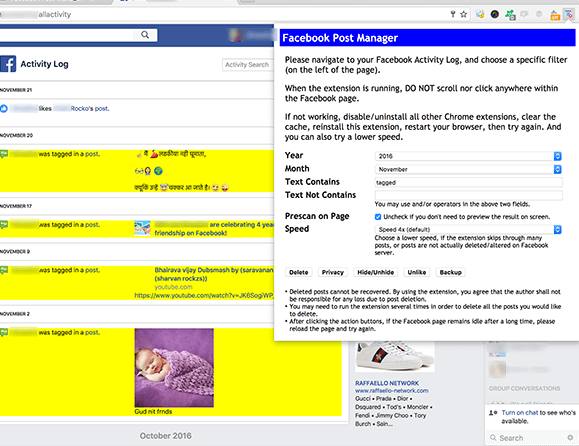Click the black circular extension icon

pyautogui.click(x=495, y=14)
